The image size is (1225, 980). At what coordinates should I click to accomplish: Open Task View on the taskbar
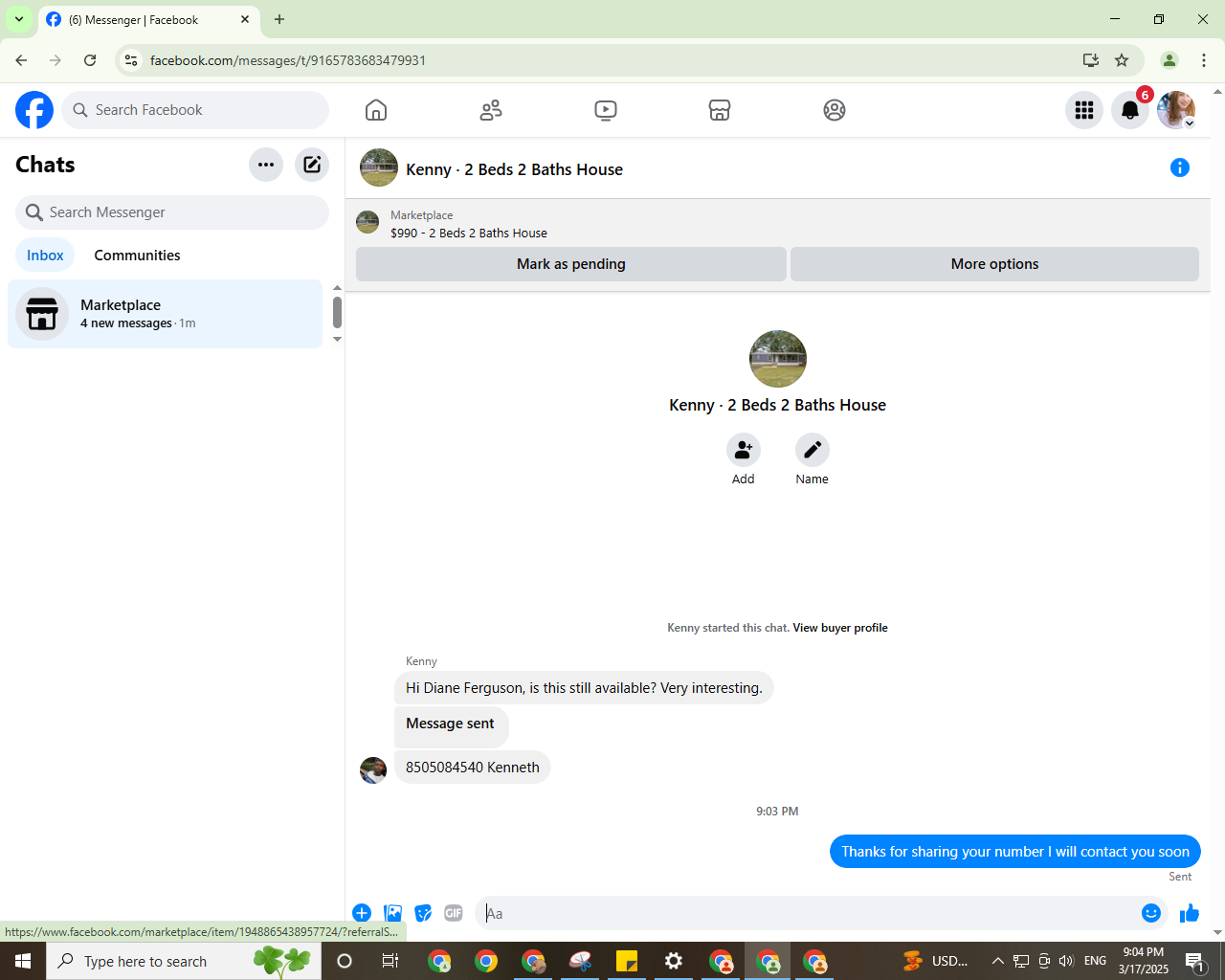click(x=390, y=961)
